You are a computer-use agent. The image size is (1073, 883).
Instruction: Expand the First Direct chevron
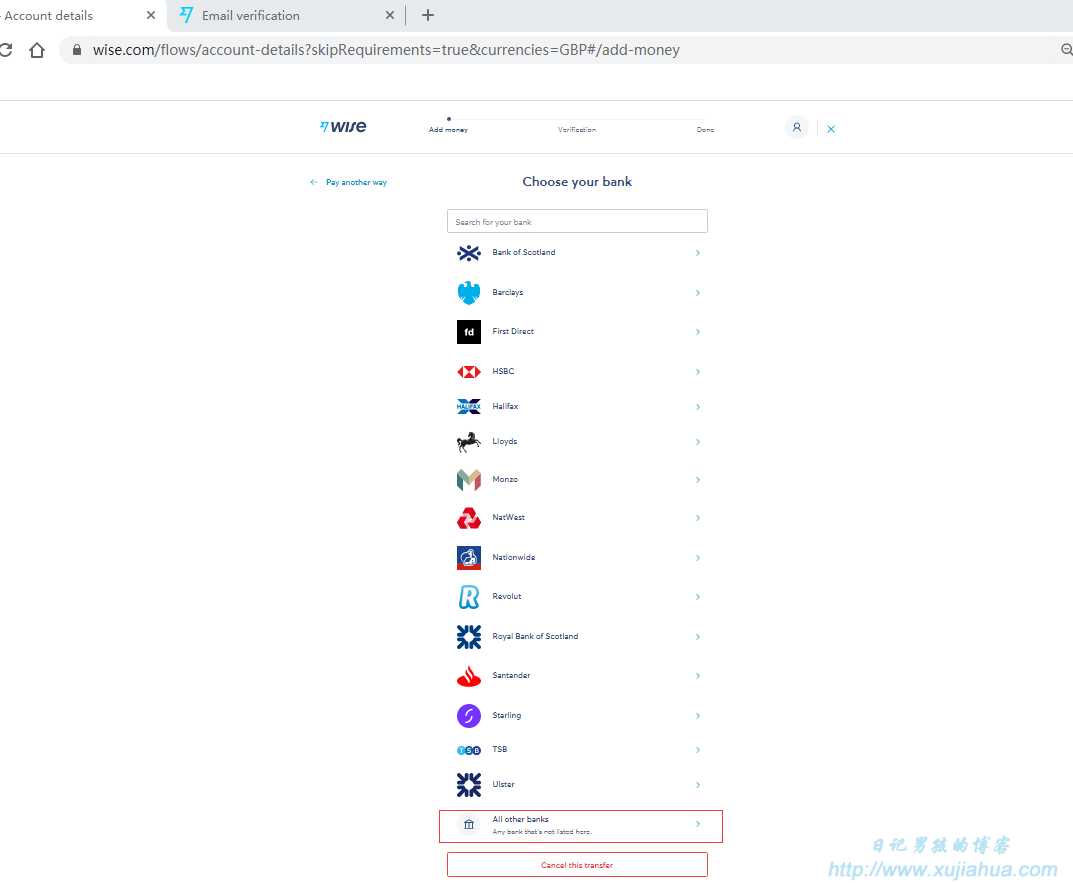click(x=698, y=332)
